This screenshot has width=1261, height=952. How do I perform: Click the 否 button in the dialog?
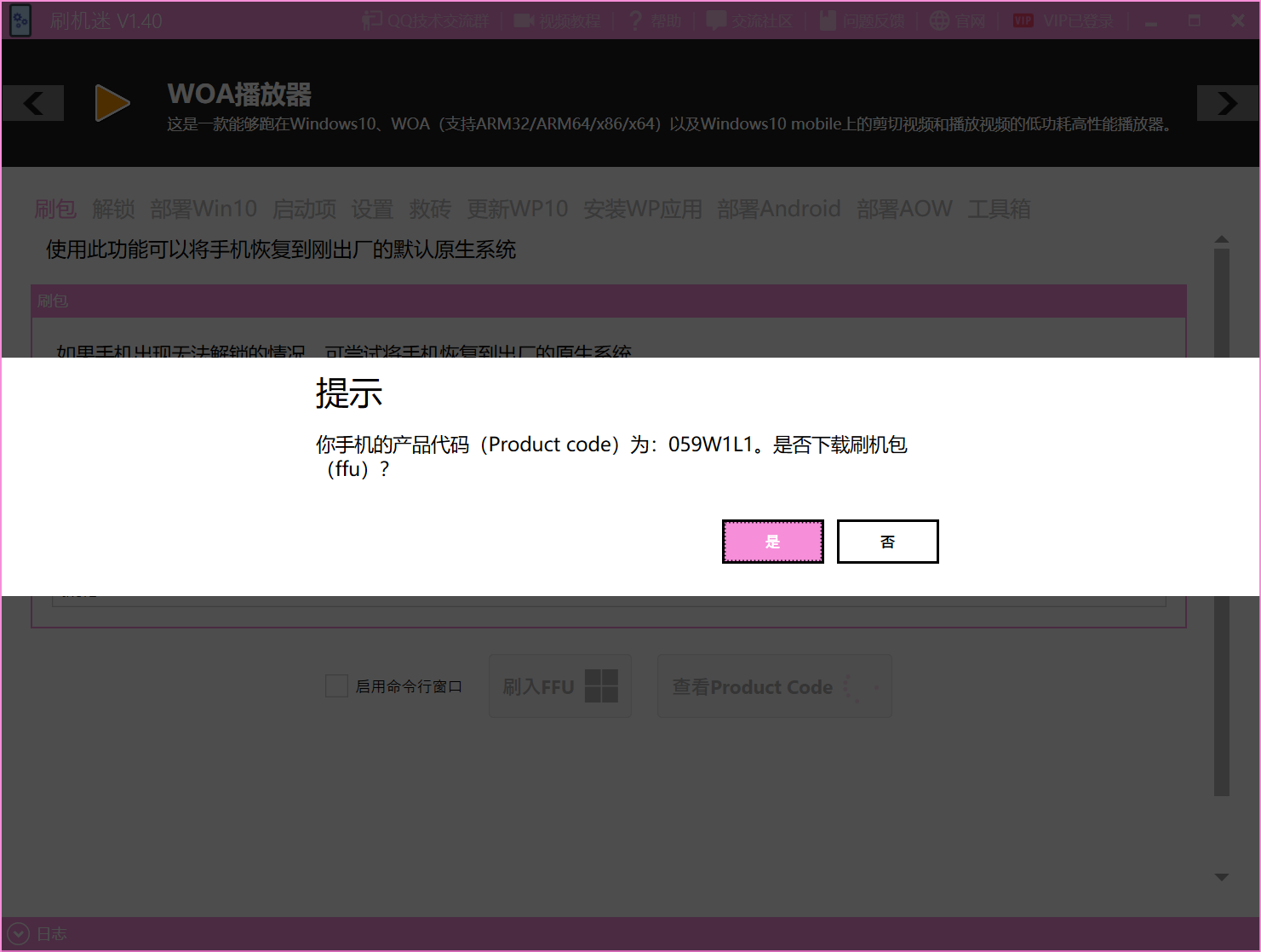point(887,542)
